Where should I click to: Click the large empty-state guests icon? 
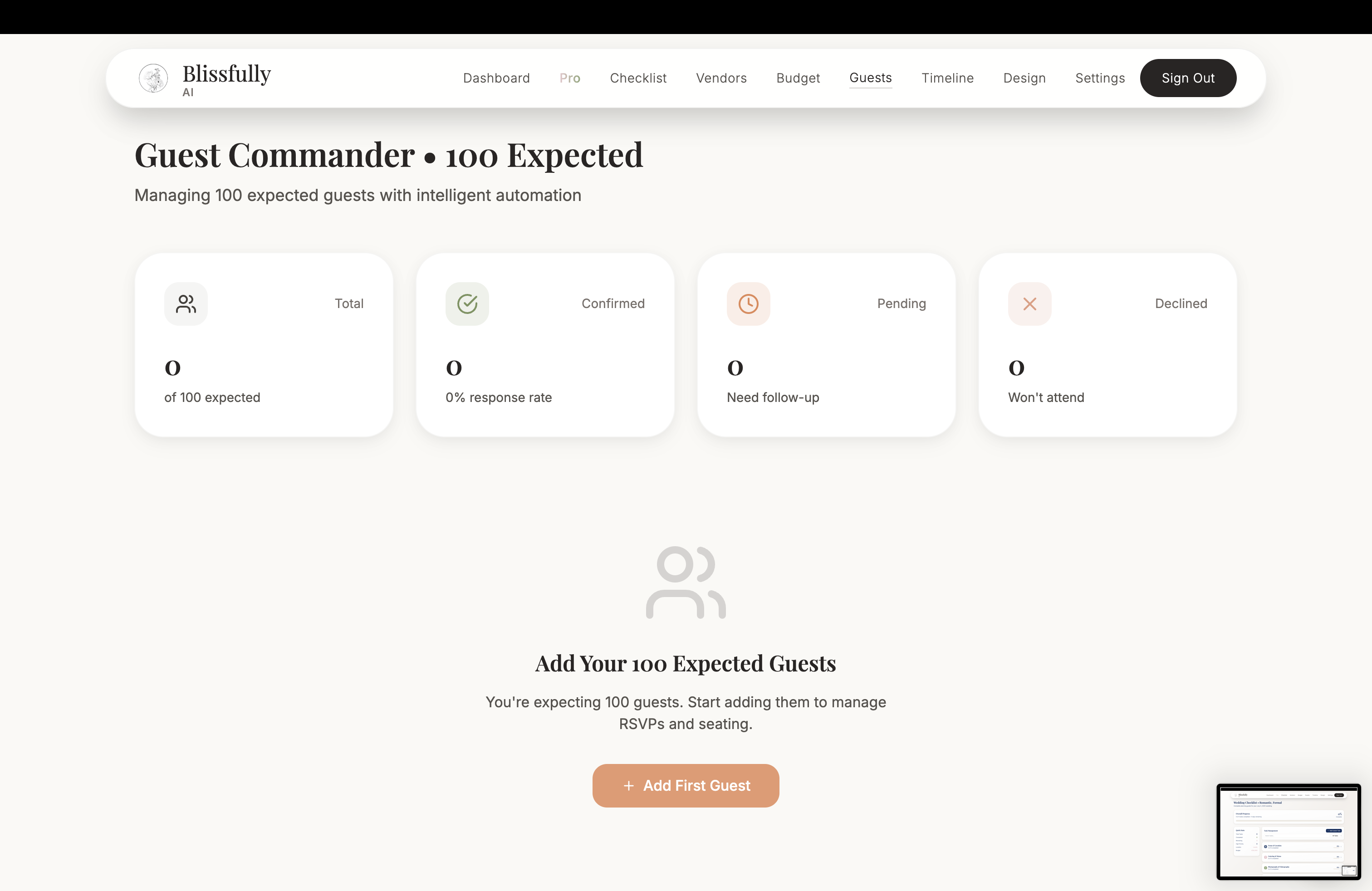(686, 582)
